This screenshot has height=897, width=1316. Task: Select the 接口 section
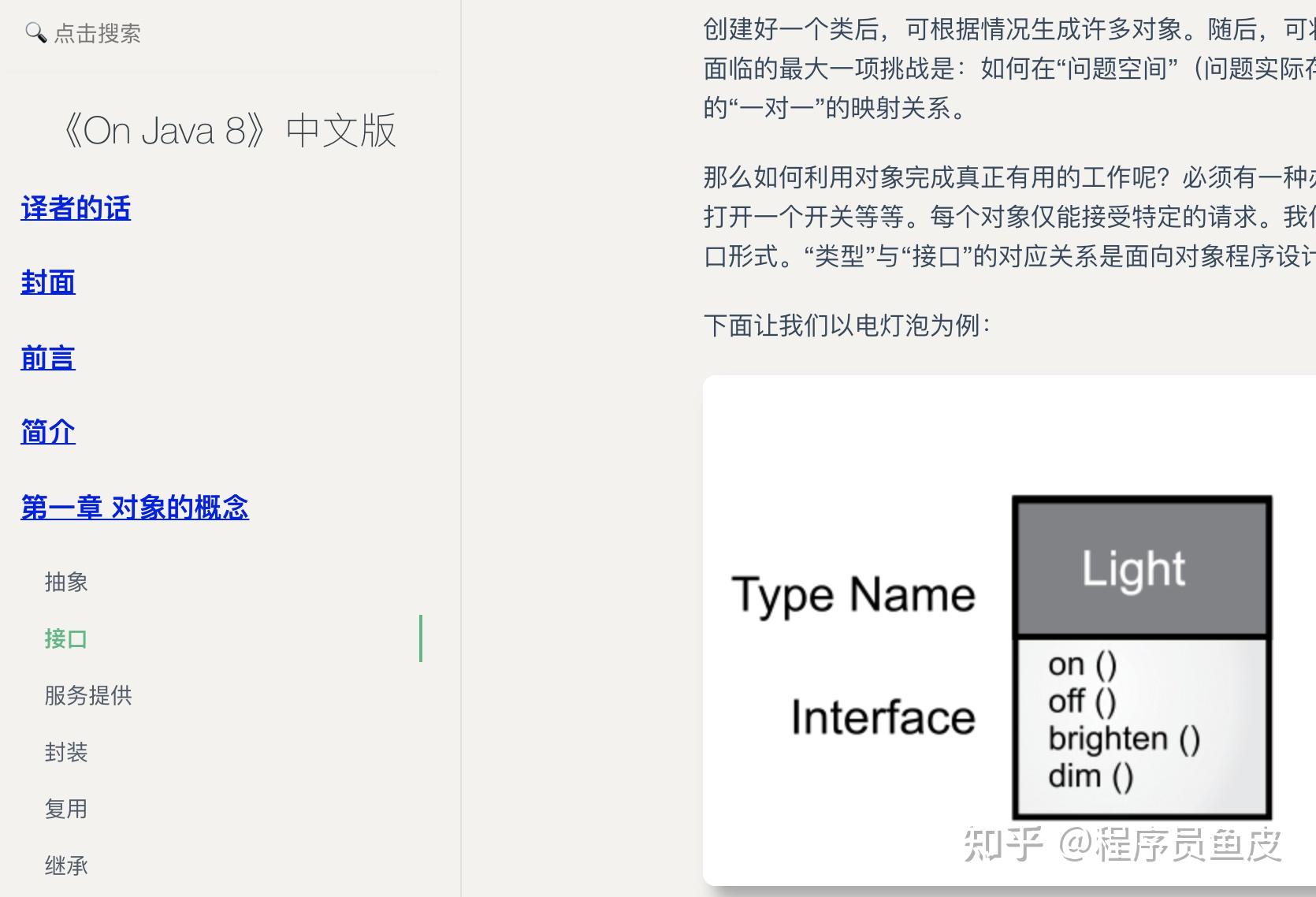[65, 638]
